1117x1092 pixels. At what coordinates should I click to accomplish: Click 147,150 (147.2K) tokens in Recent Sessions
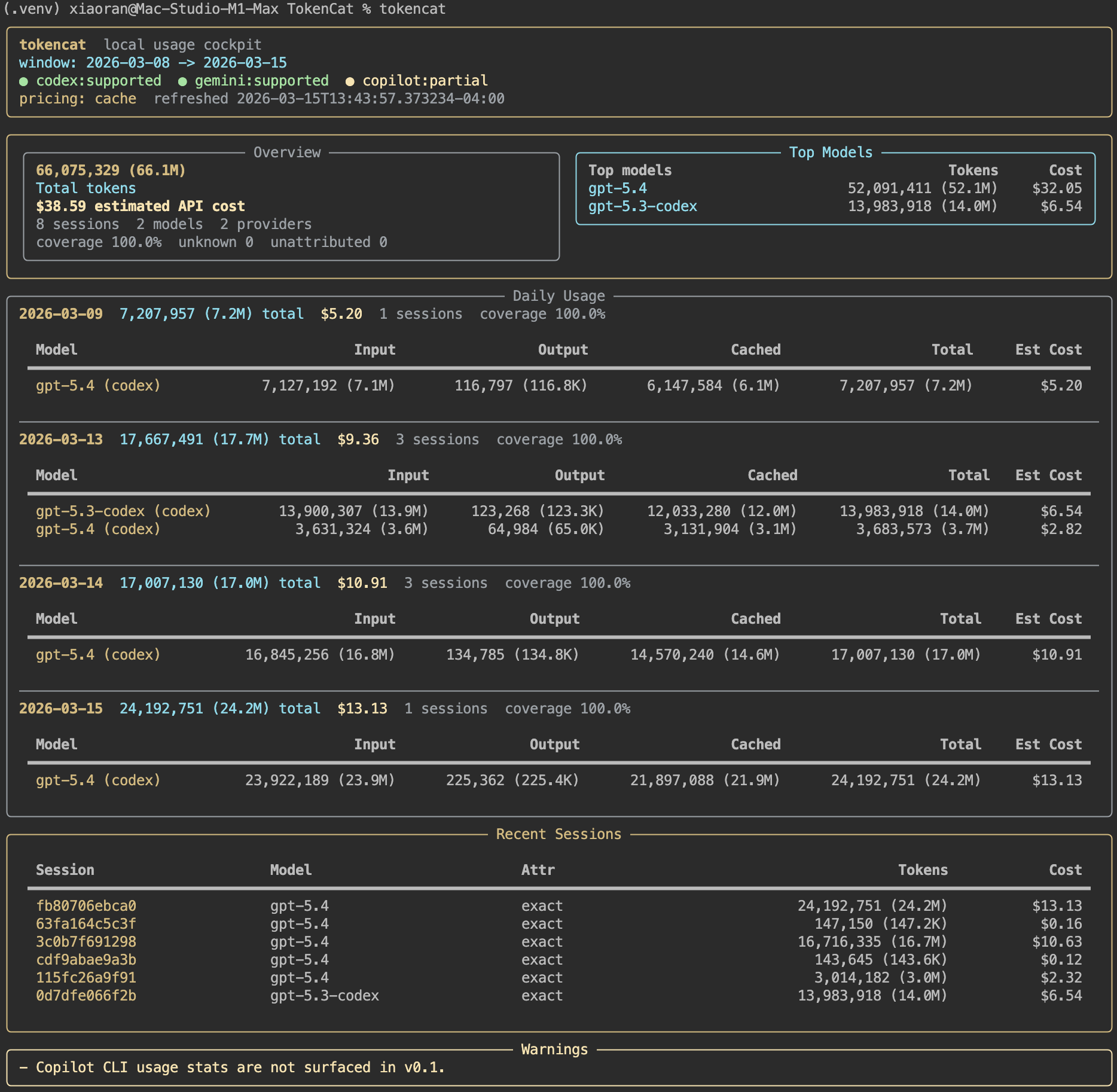click(881, 924)
